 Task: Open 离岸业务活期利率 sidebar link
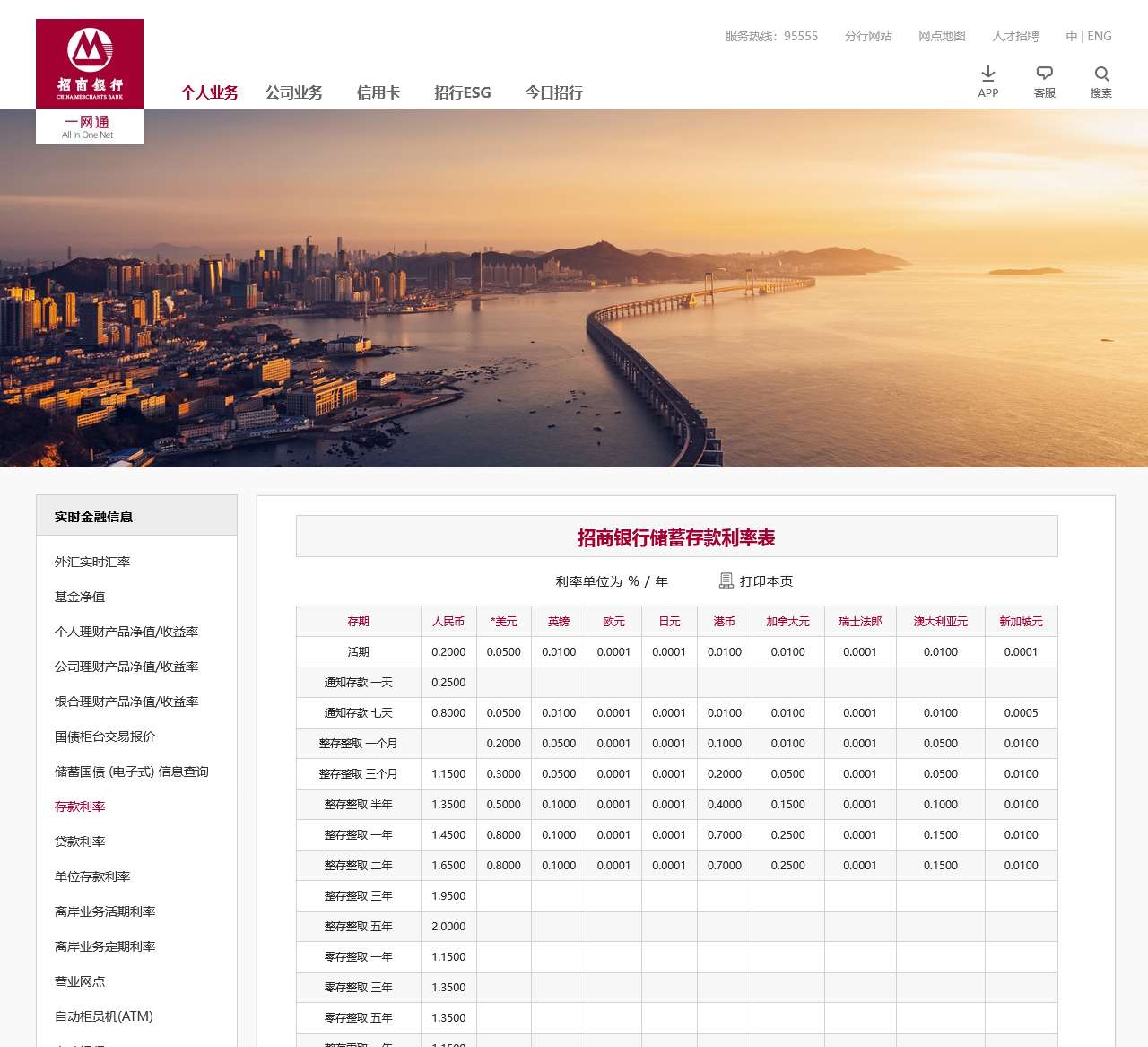105,912
